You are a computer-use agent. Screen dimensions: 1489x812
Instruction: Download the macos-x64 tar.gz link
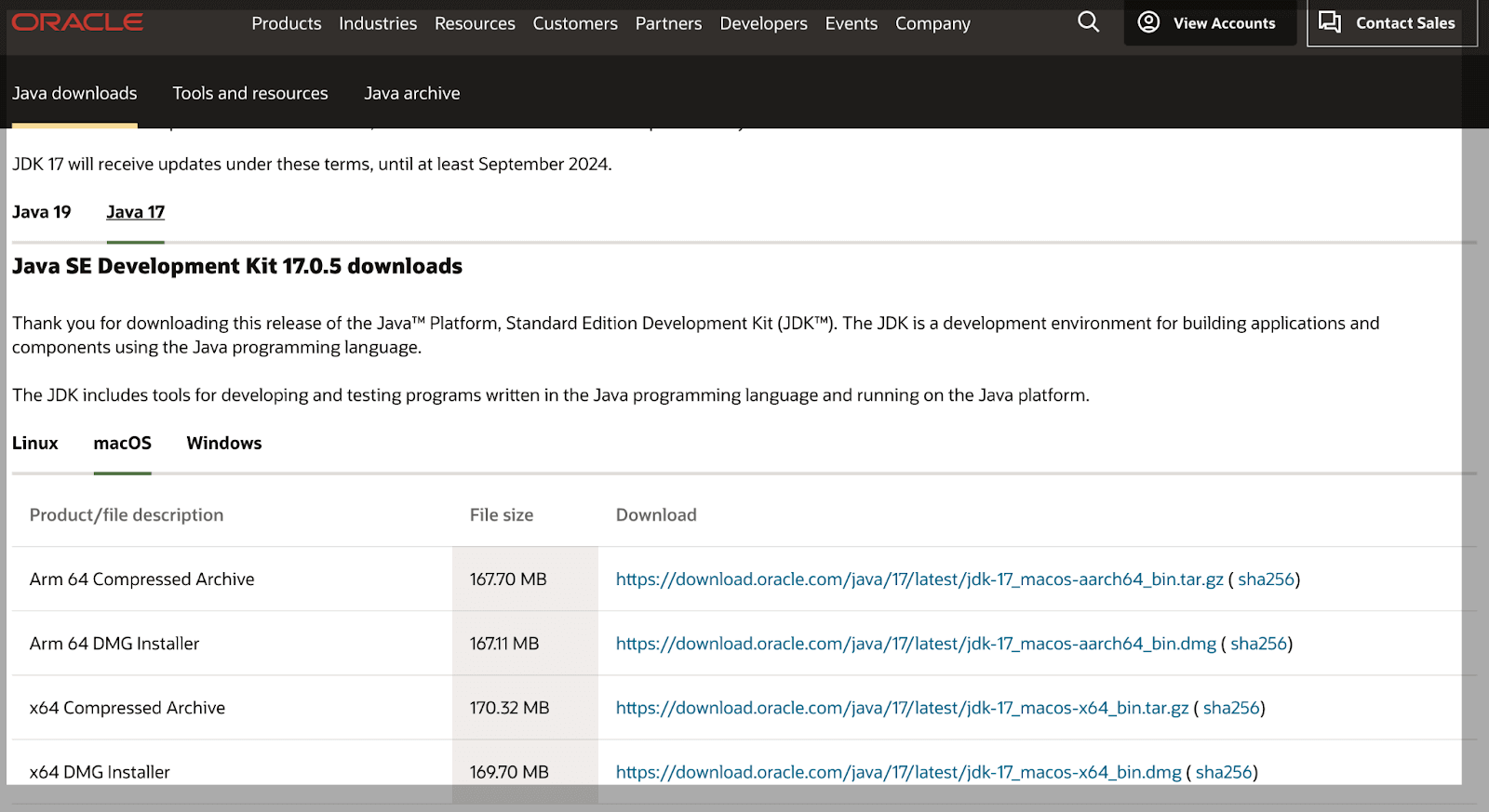coord(903,708)
